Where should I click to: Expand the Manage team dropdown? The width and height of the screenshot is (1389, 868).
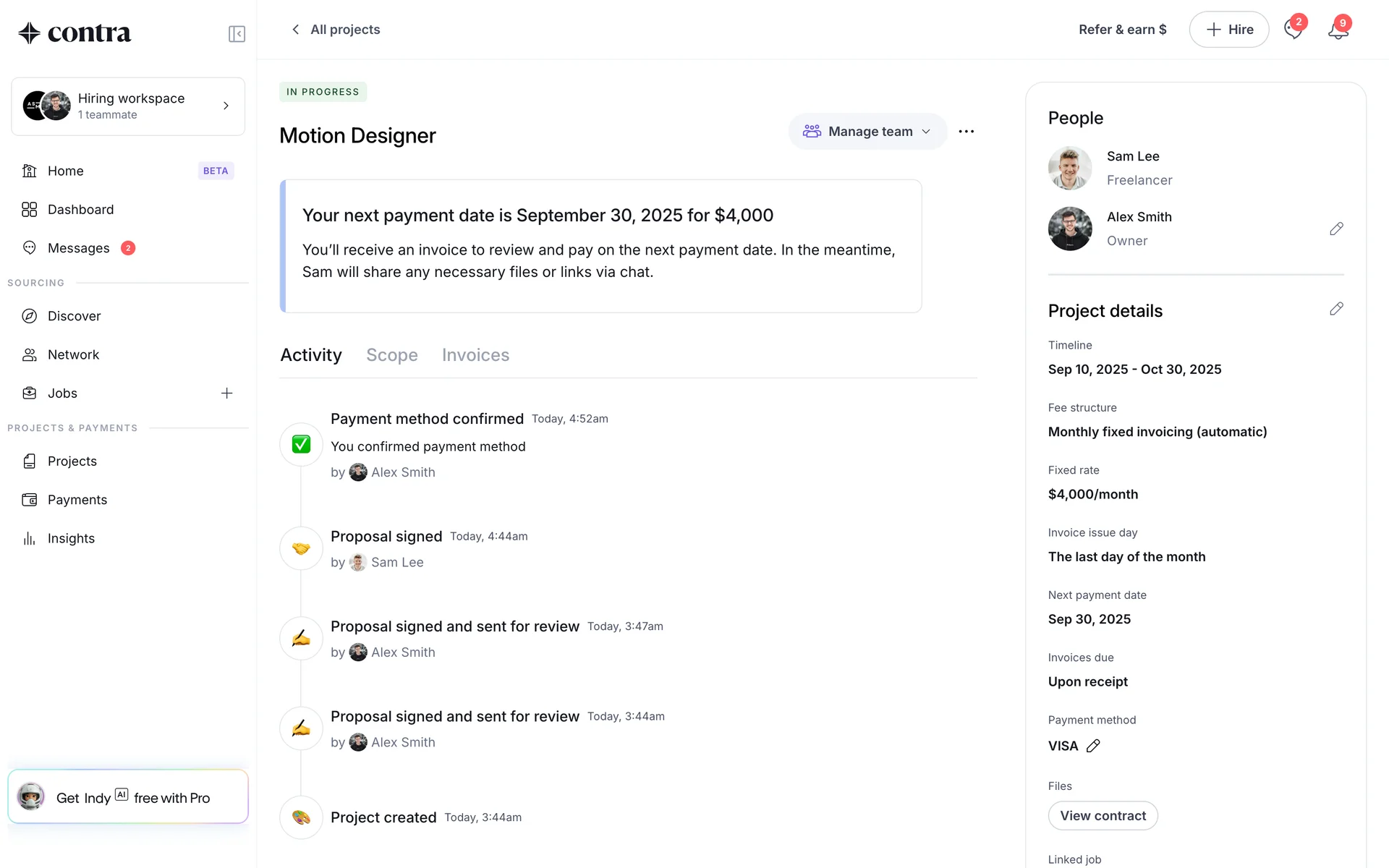(867, 132)
